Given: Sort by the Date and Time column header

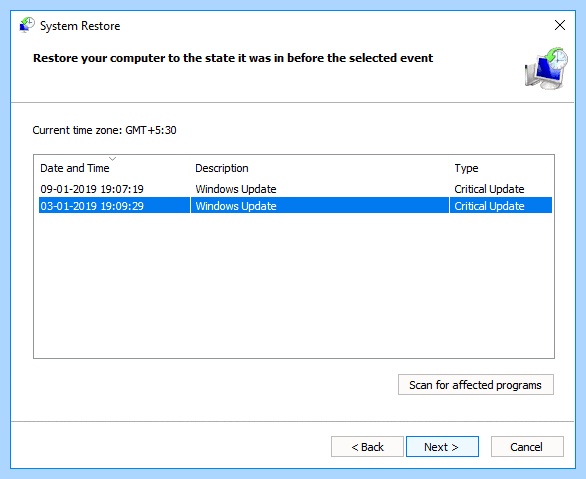Looking at the screenshot, I should 75,168.
